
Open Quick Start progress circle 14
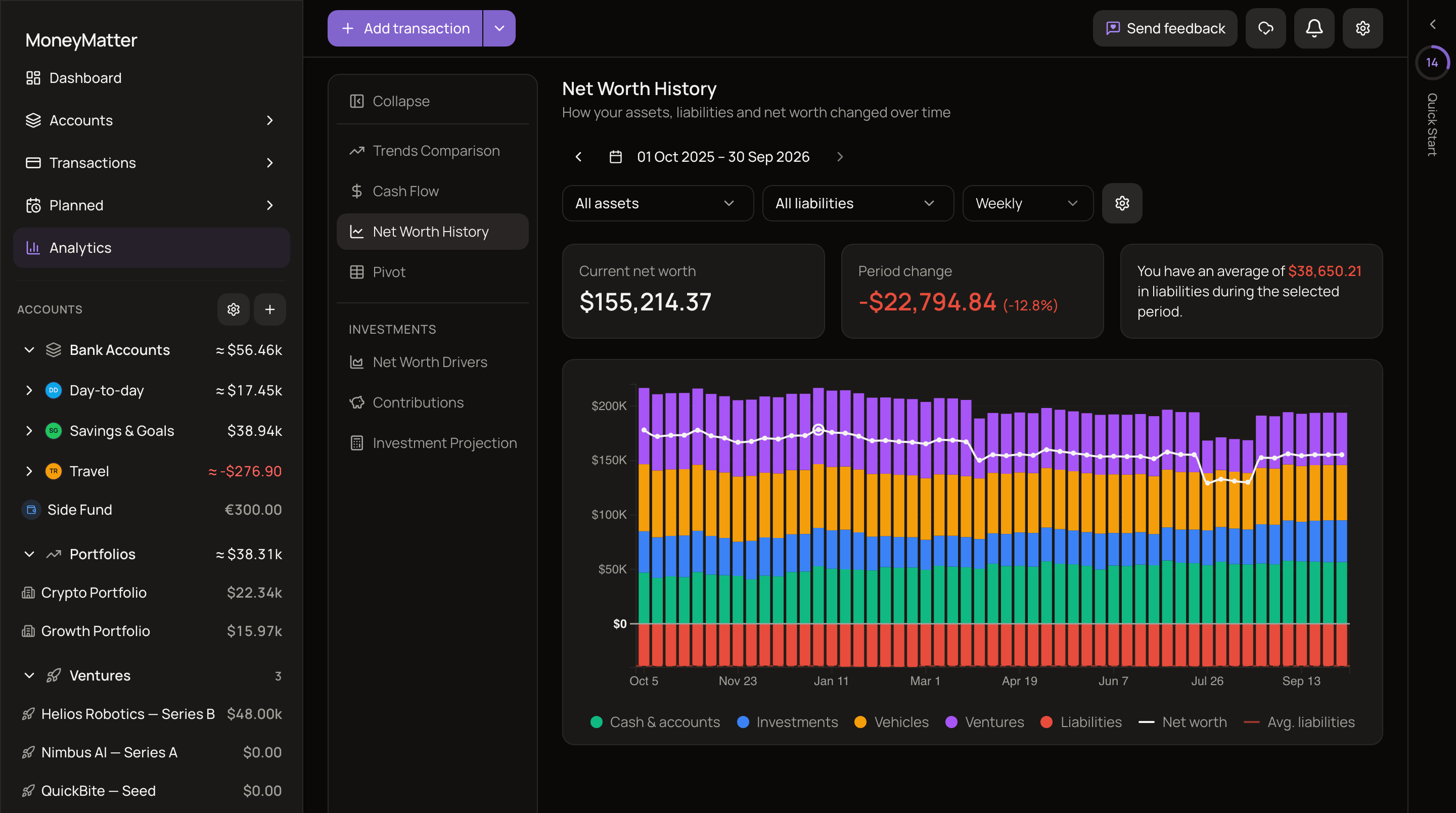(x=1431, y=62)
